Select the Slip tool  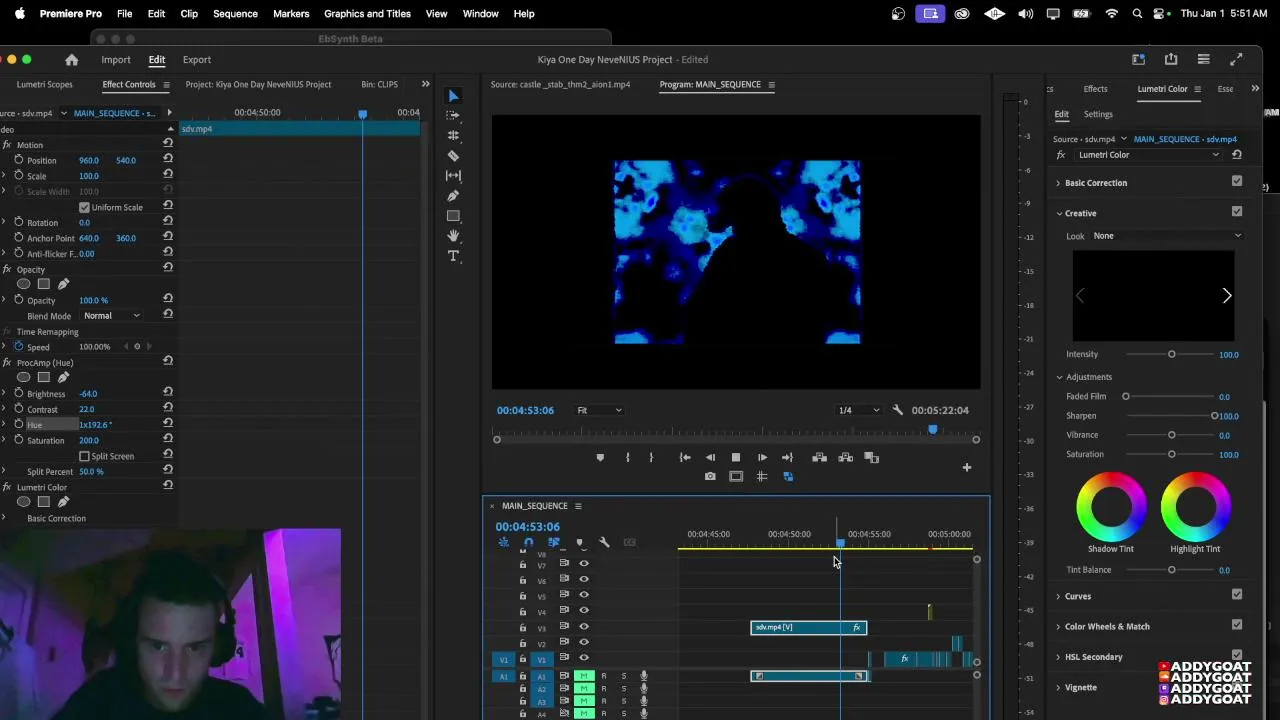(x=453, y=176)
